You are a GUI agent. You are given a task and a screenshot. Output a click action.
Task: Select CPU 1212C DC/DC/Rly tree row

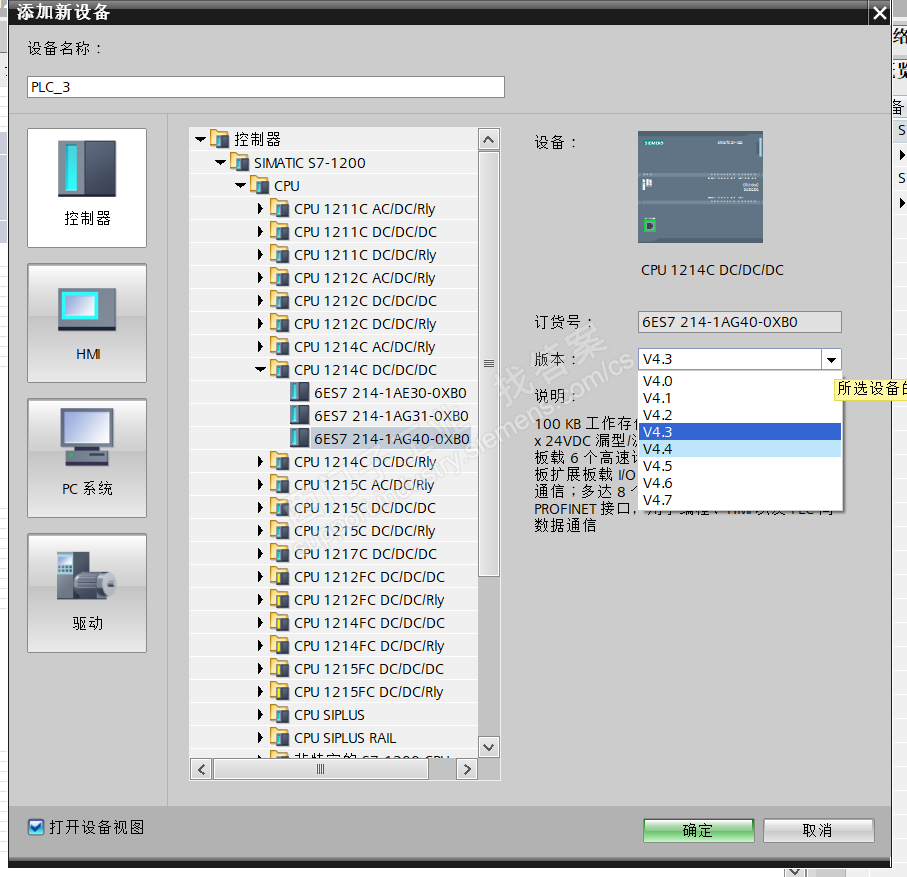pos(334,323)
